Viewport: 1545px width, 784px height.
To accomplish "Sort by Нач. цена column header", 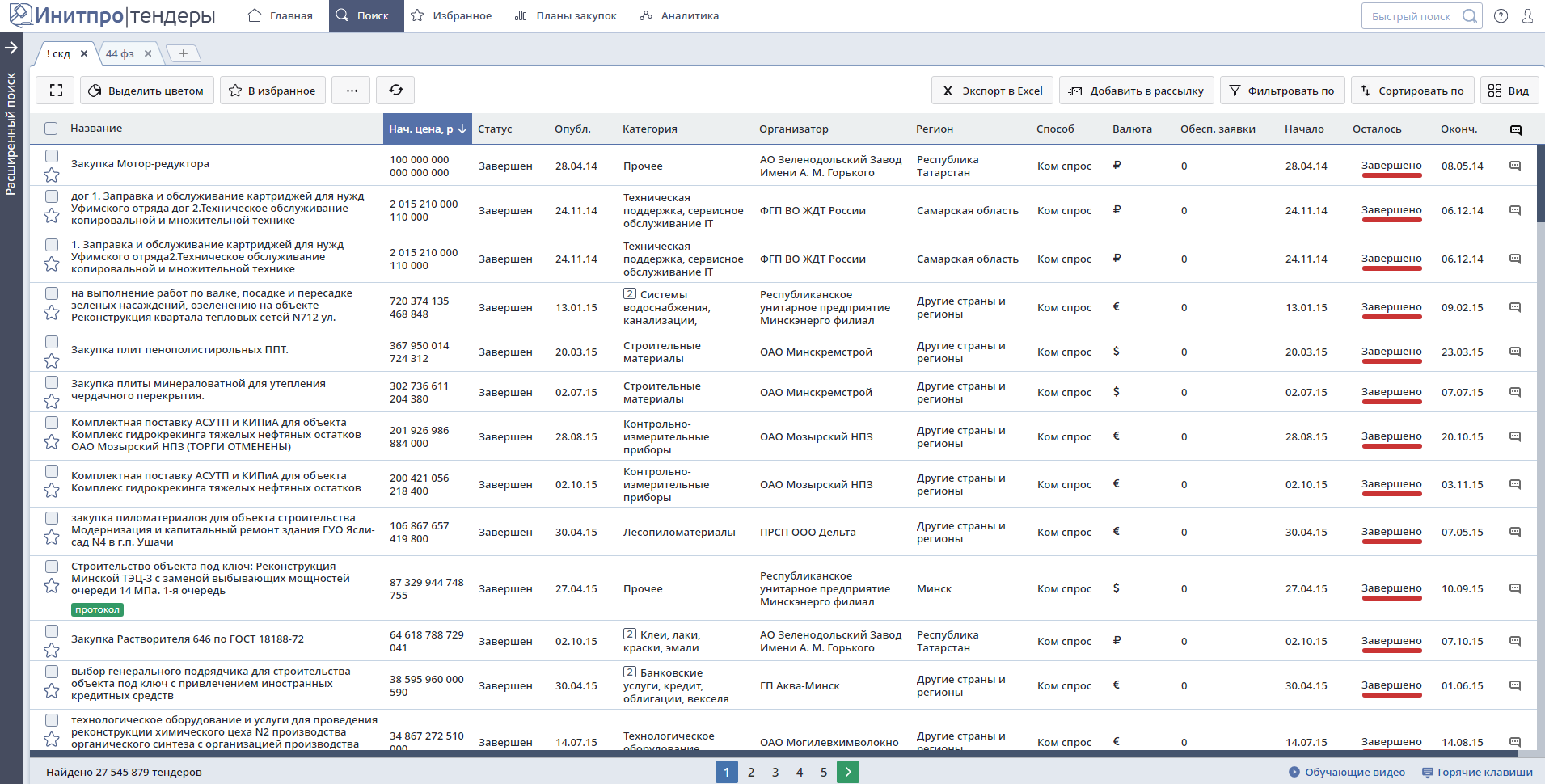I will [428, 129].
